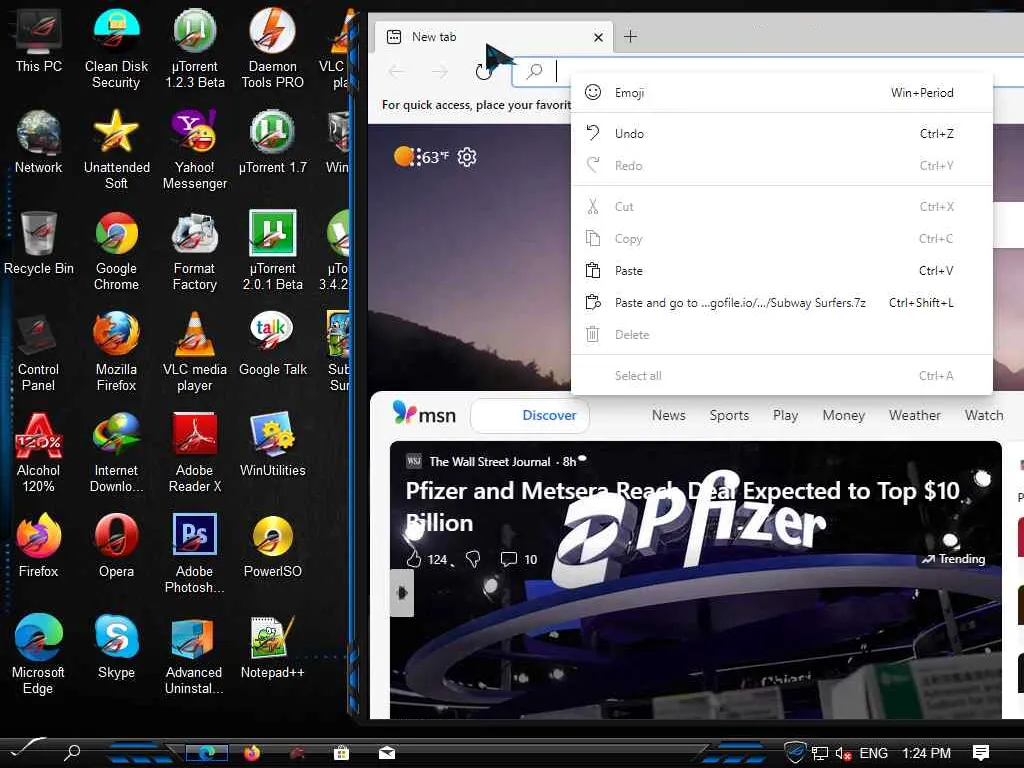The image size is (1024, 768).
Task: Click the greyed Select all entry
Action: [x=782, y=376]
